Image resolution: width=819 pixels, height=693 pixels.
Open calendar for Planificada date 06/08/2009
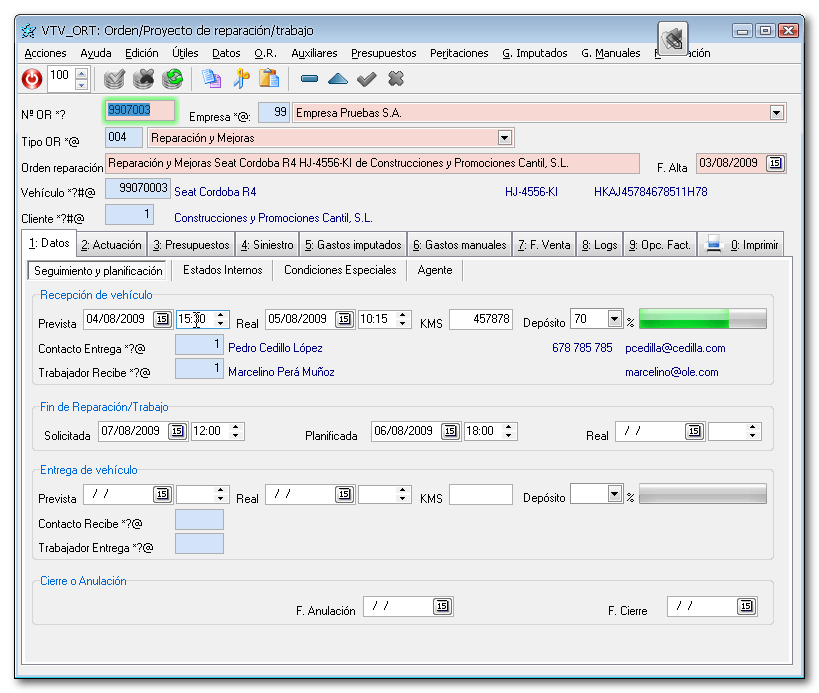(x=450, y=431)
